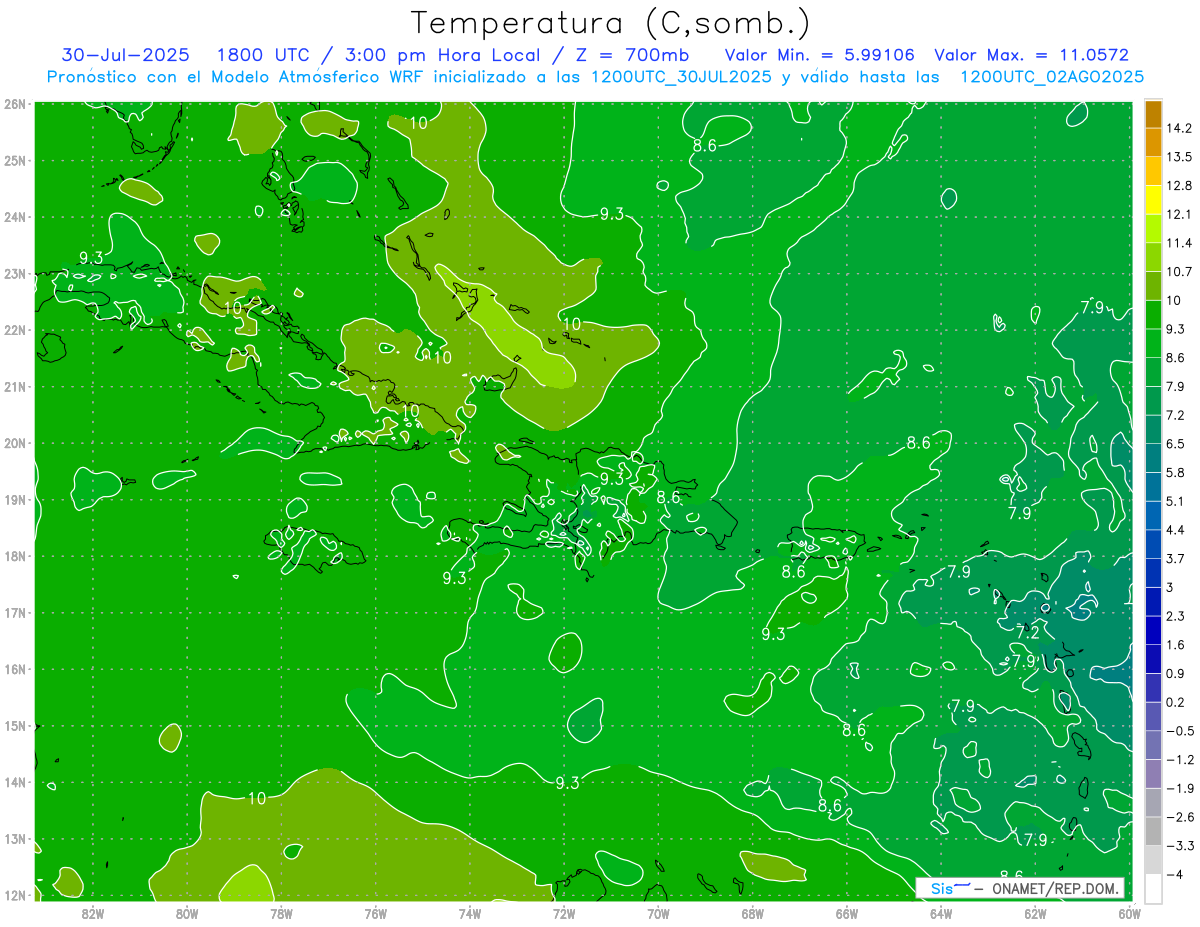Click the 13.5 color bar label
The image size is (1200, 927).
1179,157
